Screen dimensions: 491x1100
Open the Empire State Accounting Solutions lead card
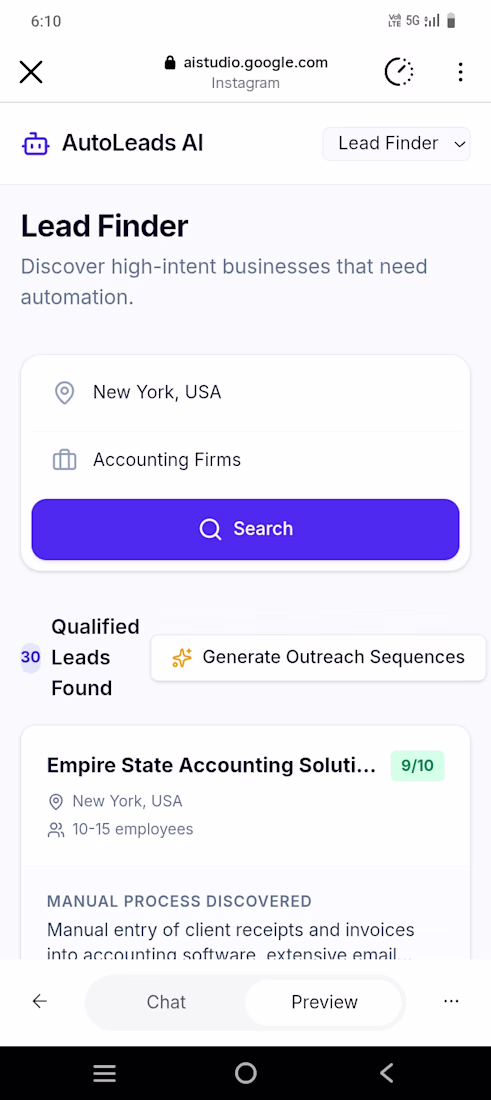246,842
